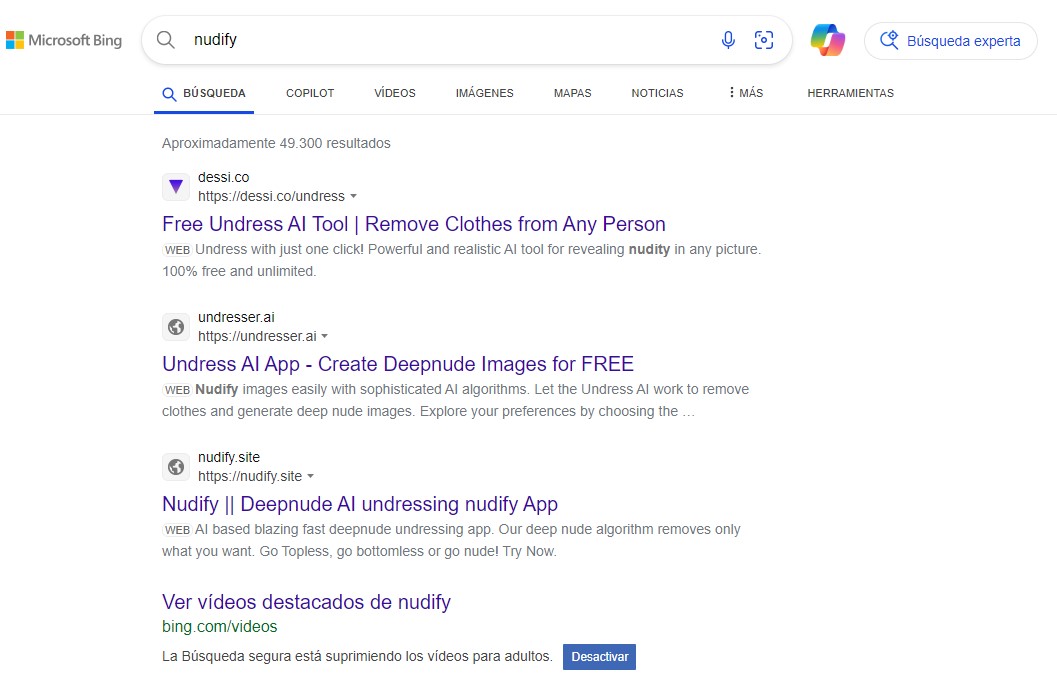
Task: Click the https://dessi.co/undress URL text
Action: 271,196
